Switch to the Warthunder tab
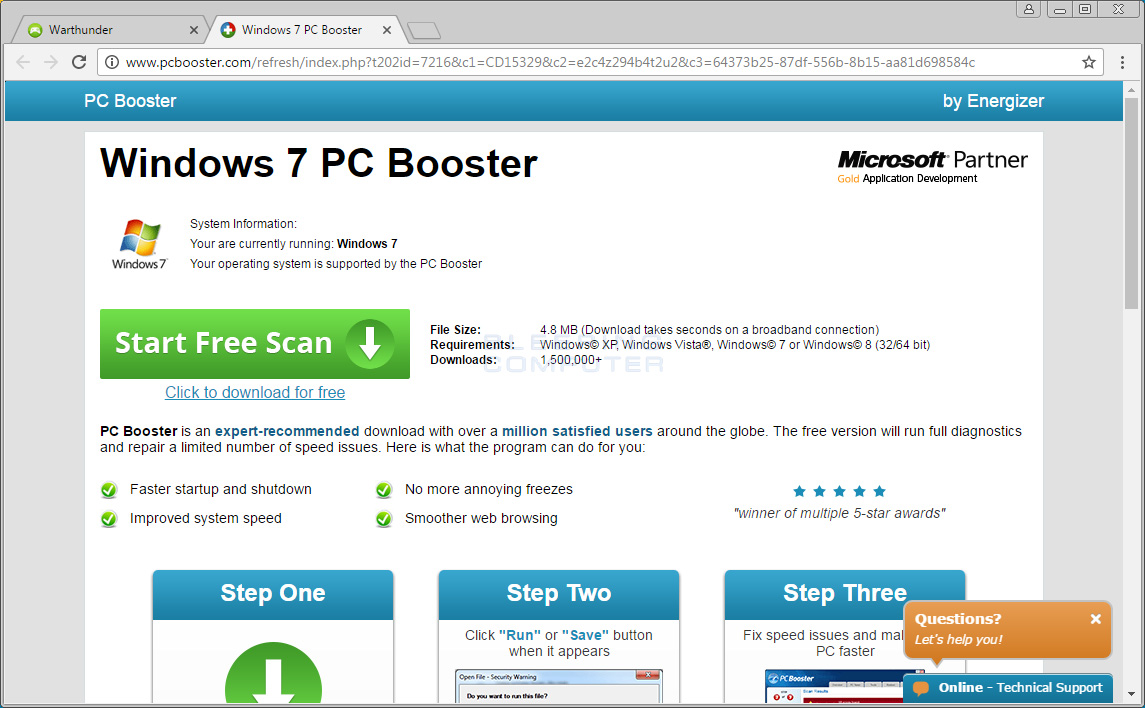1145x708 pixels. [x=110, y=30]
